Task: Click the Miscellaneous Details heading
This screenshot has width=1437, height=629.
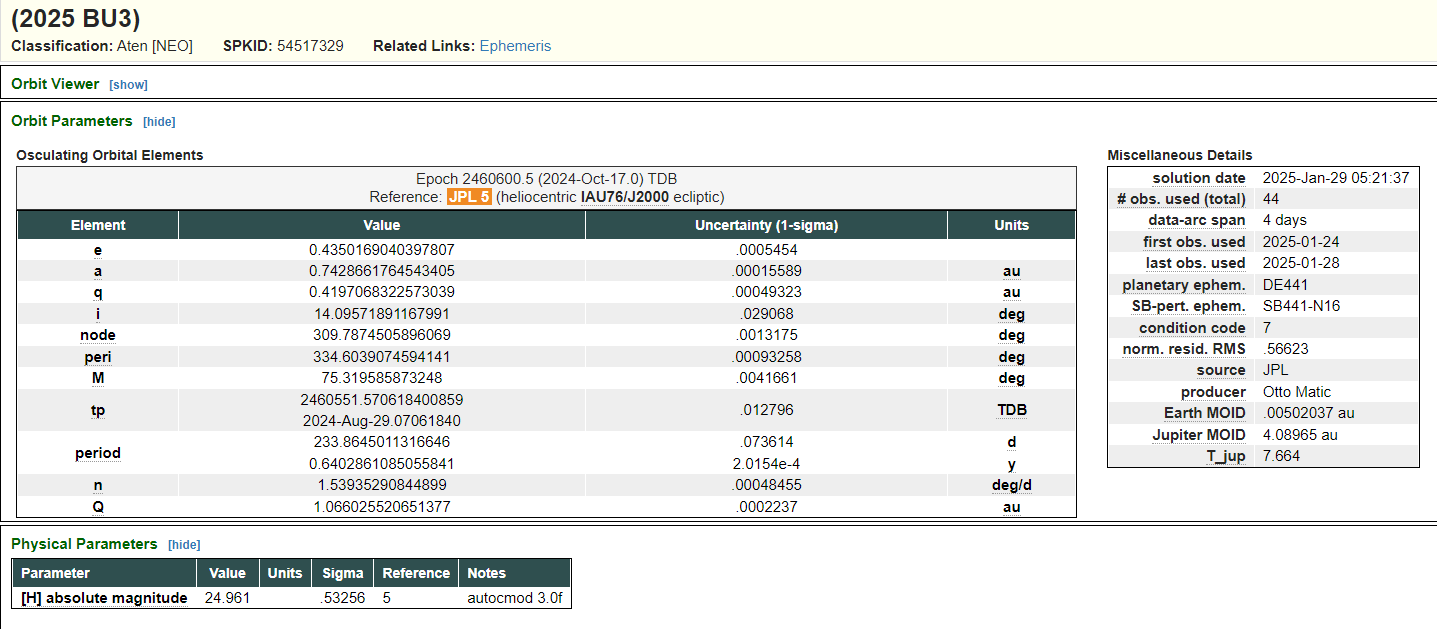Action: pos(1179,155)
